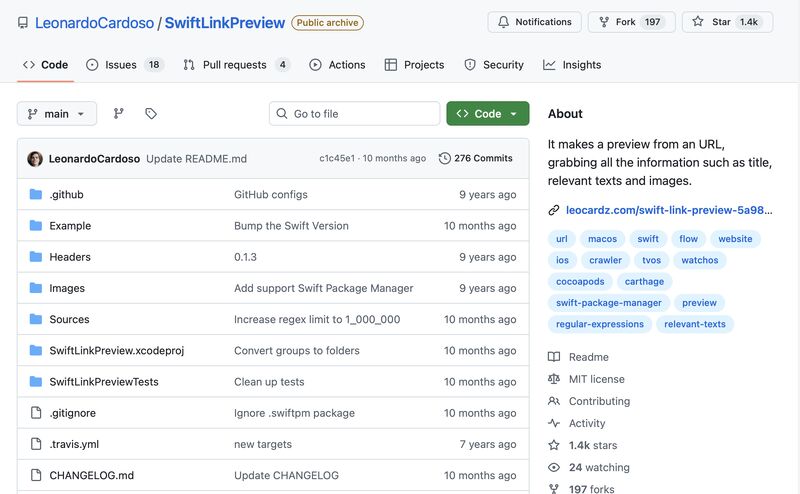Click the link chain icon in About
Image resolution: width=800 pixels, height=494 pixels.
pyautogui.click(x=554, y=210)
